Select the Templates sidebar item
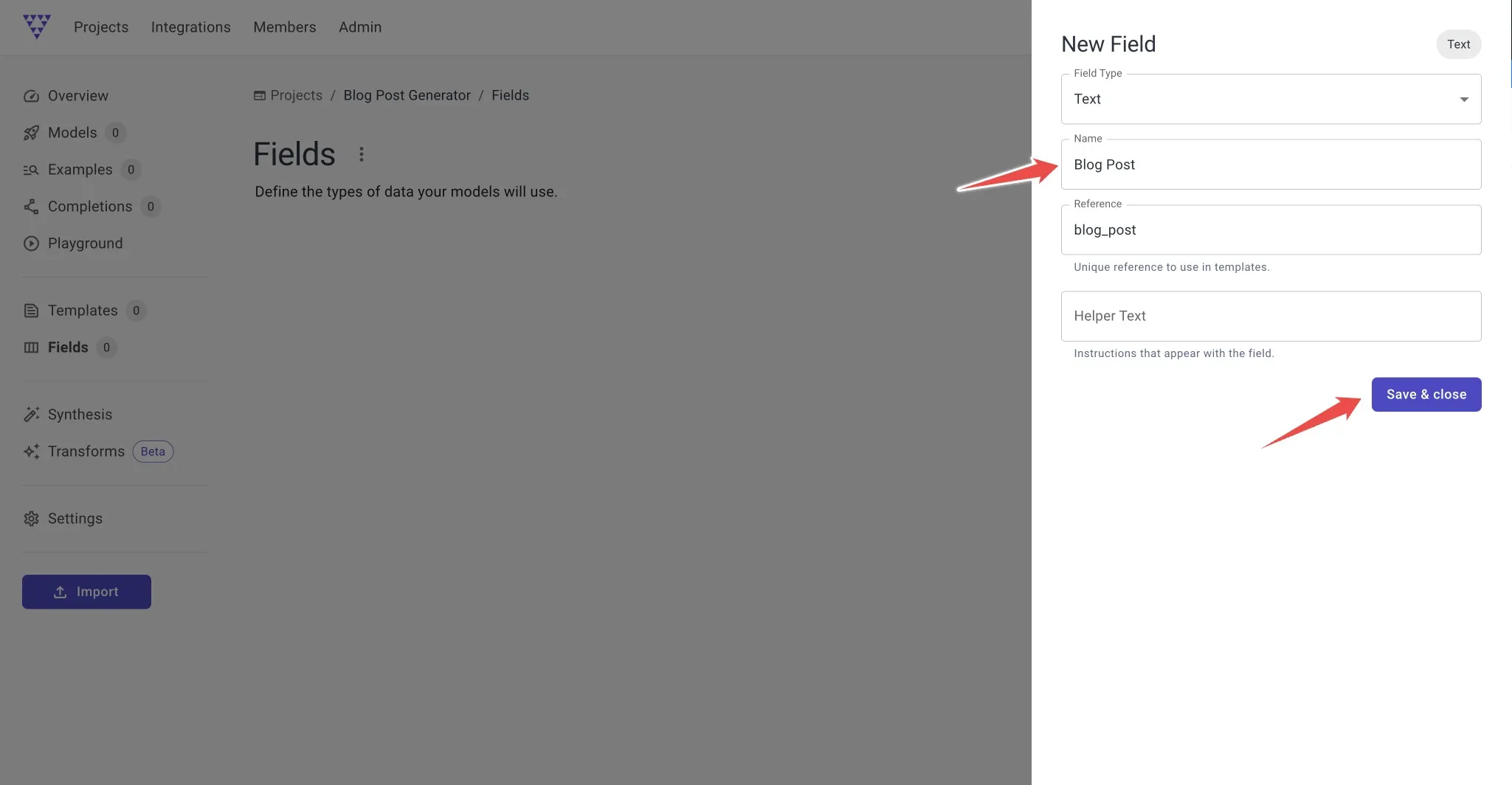Viewport: 1512px width, 785px height. [83, 311]
